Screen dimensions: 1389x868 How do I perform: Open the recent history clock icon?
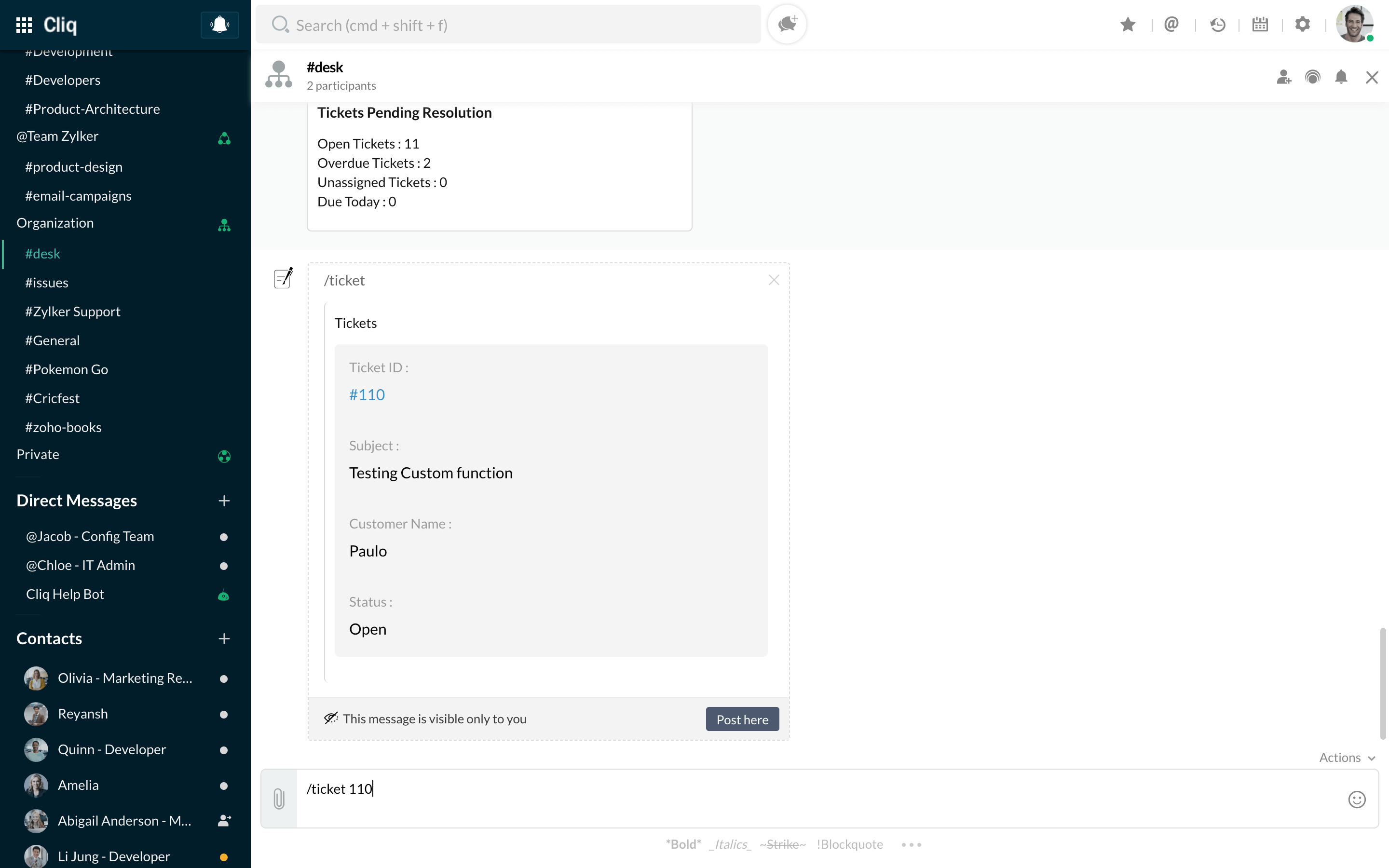tap(1217, 25)
